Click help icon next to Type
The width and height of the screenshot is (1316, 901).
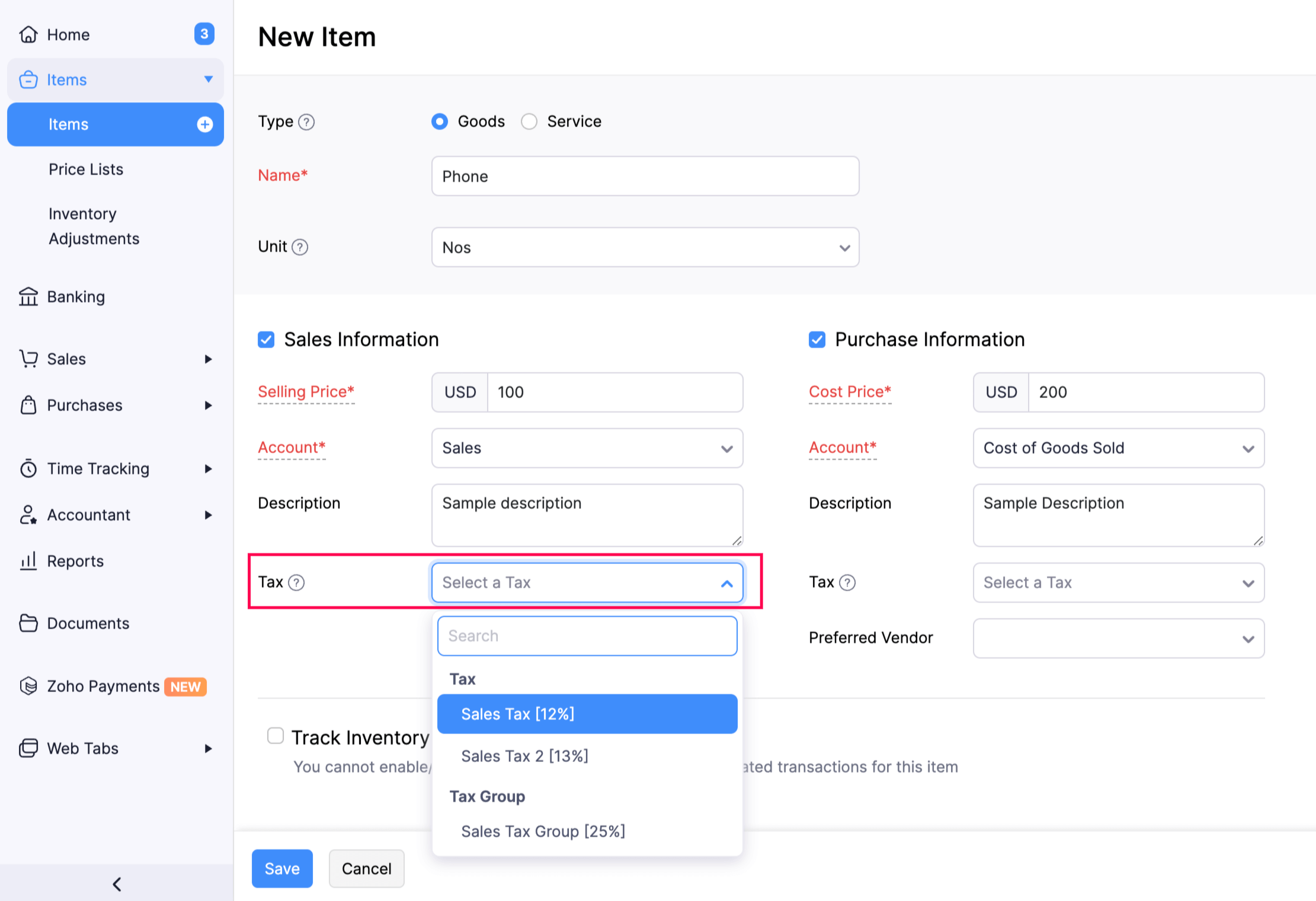[306, 122]
